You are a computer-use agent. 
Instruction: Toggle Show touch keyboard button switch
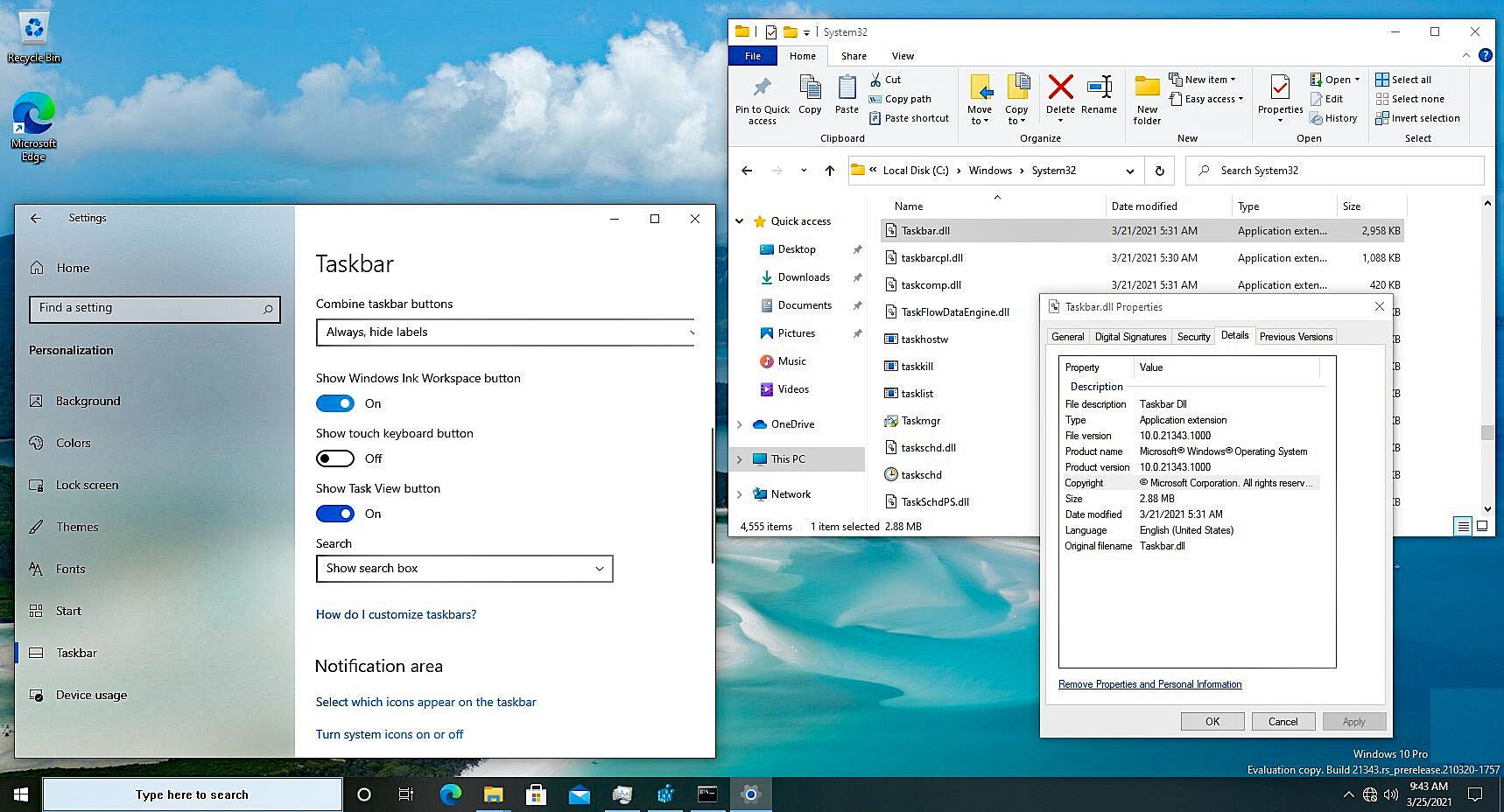[x=334, y=458]
